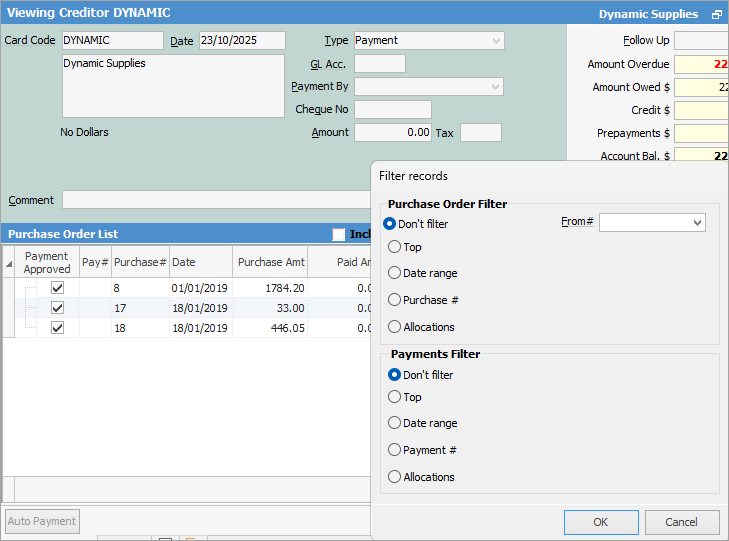Click into the Cheque No field

tap(393, 110)
